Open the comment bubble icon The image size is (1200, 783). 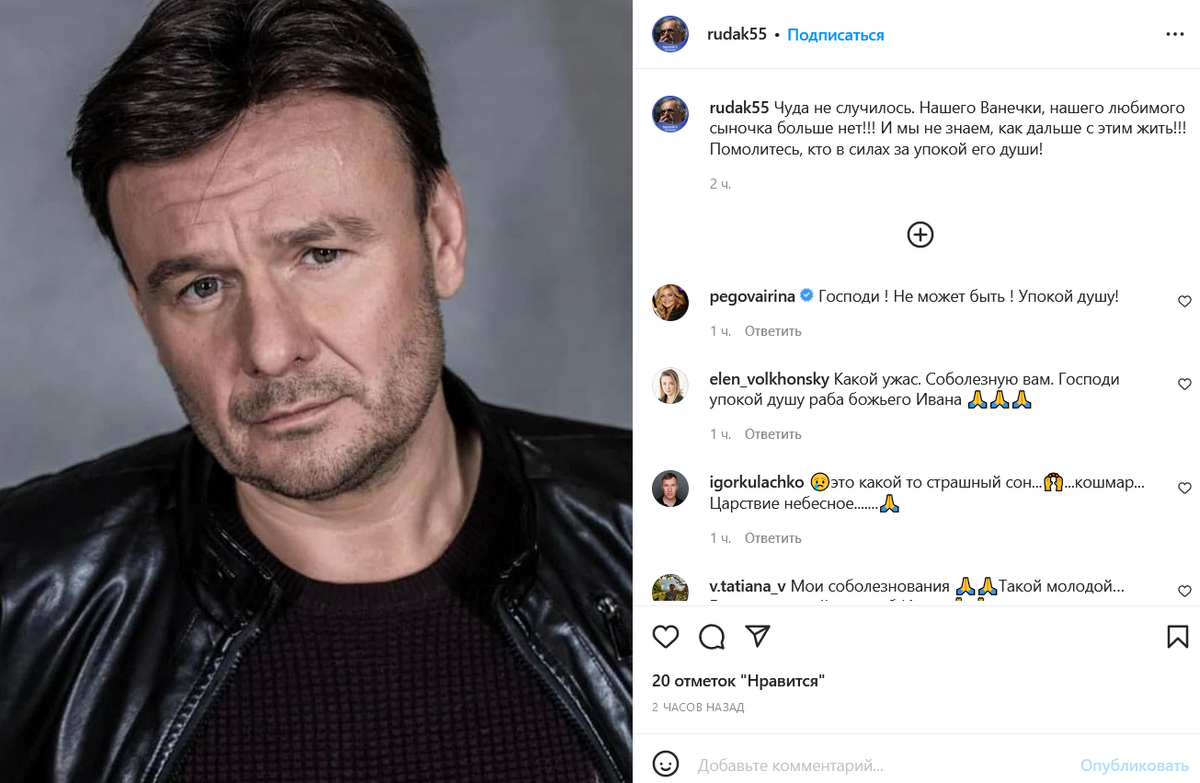(712, 637)
